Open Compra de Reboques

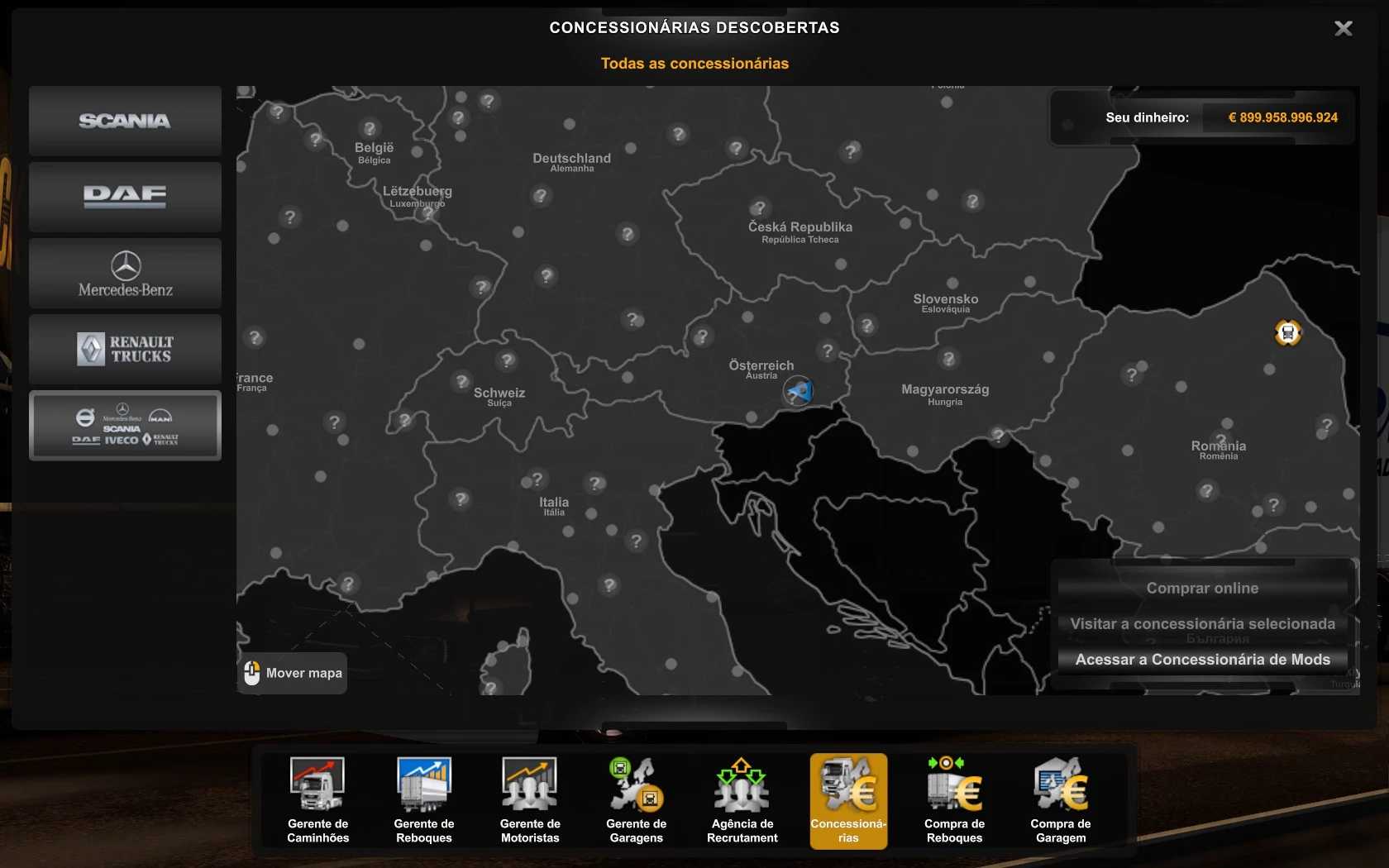tap(954, 800)
